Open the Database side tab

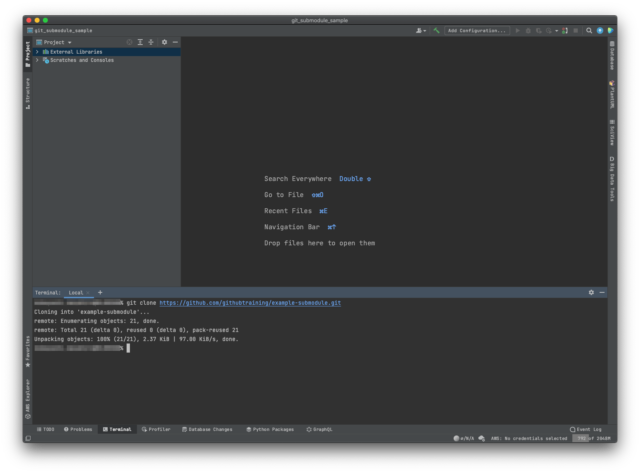point(612,56)
